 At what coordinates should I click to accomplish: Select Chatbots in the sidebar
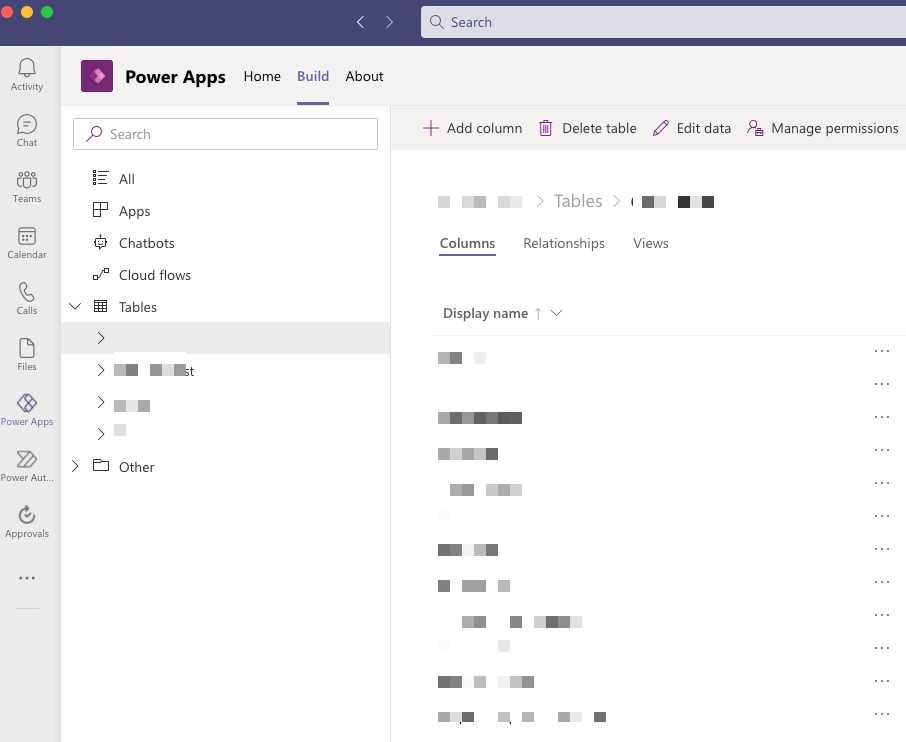146,242
